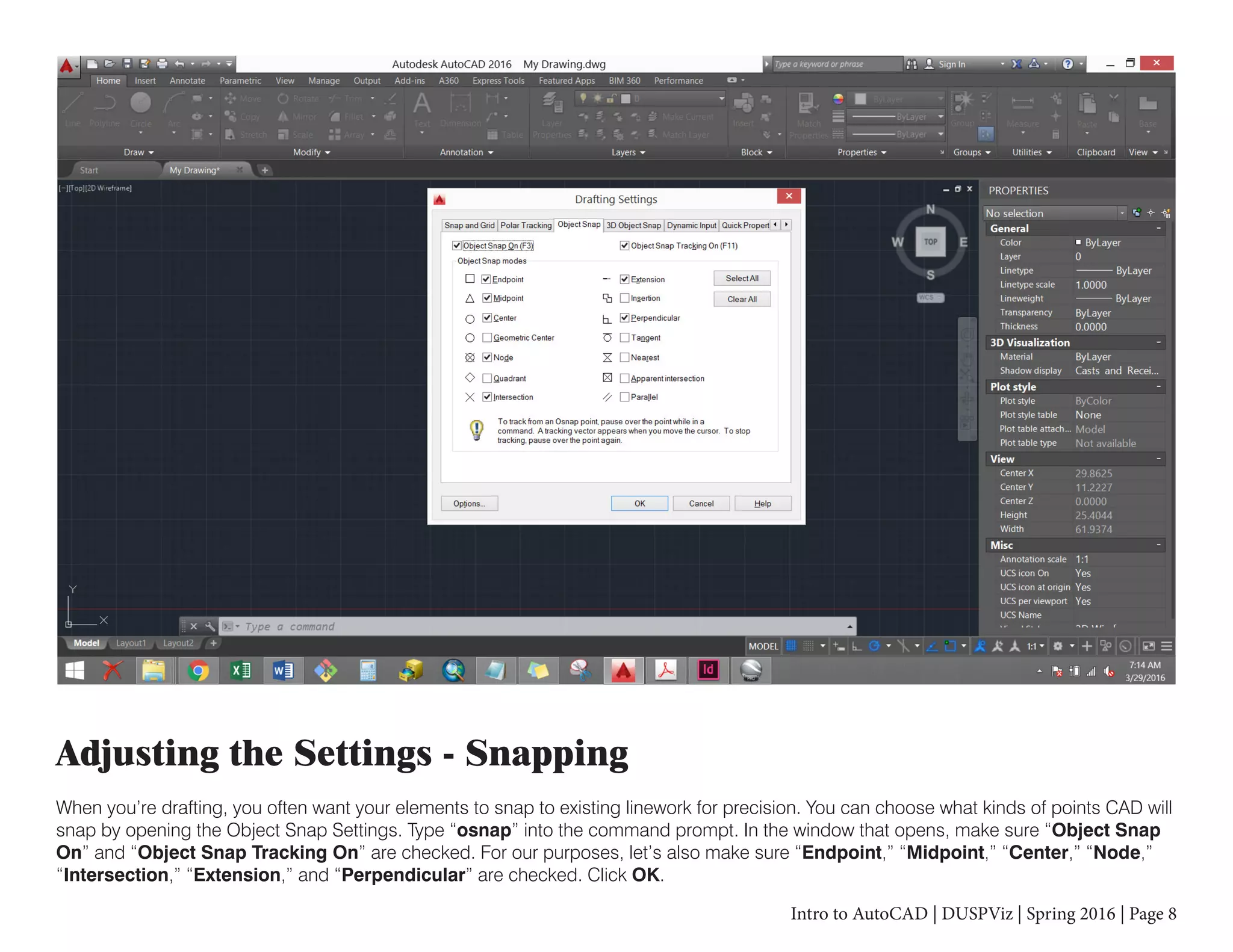Open Excel from the Windows taskbar
This screenshot has width=1233, height=952.
[x=241, y=670]
